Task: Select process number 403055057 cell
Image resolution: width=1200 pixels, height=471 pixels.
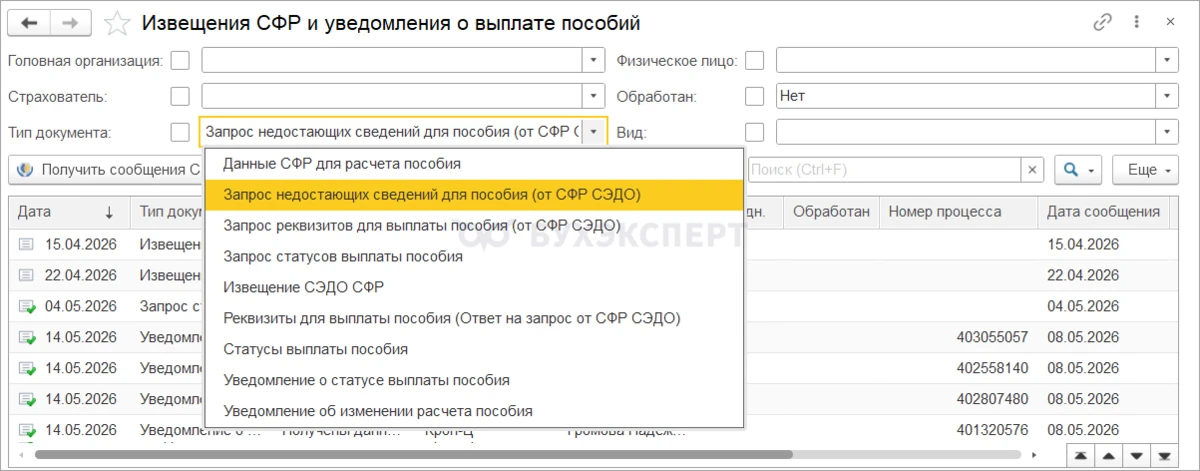Action: [958, 337]
